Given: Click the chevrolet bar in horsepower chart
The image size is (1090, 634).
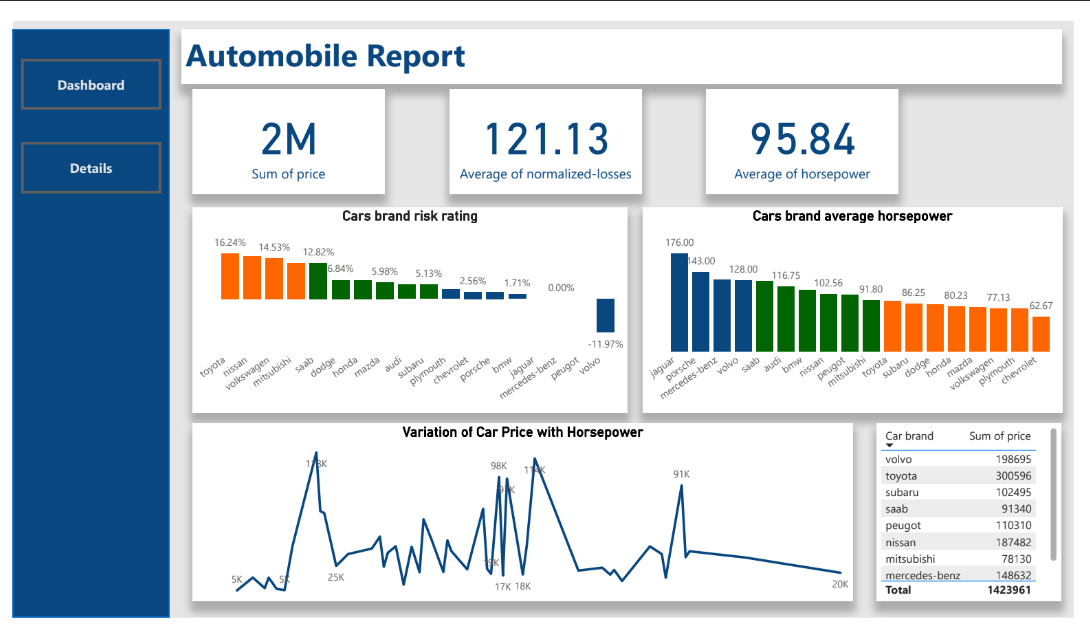Looking at the screenshot, I should [x=1041, y=334].
